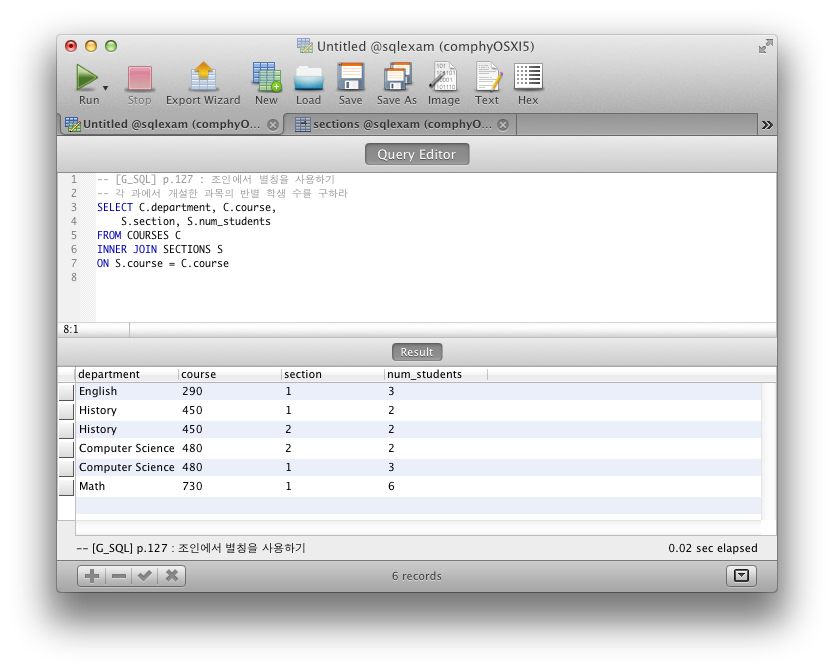Apply changes with the checkmark button

tap(145, 576)
